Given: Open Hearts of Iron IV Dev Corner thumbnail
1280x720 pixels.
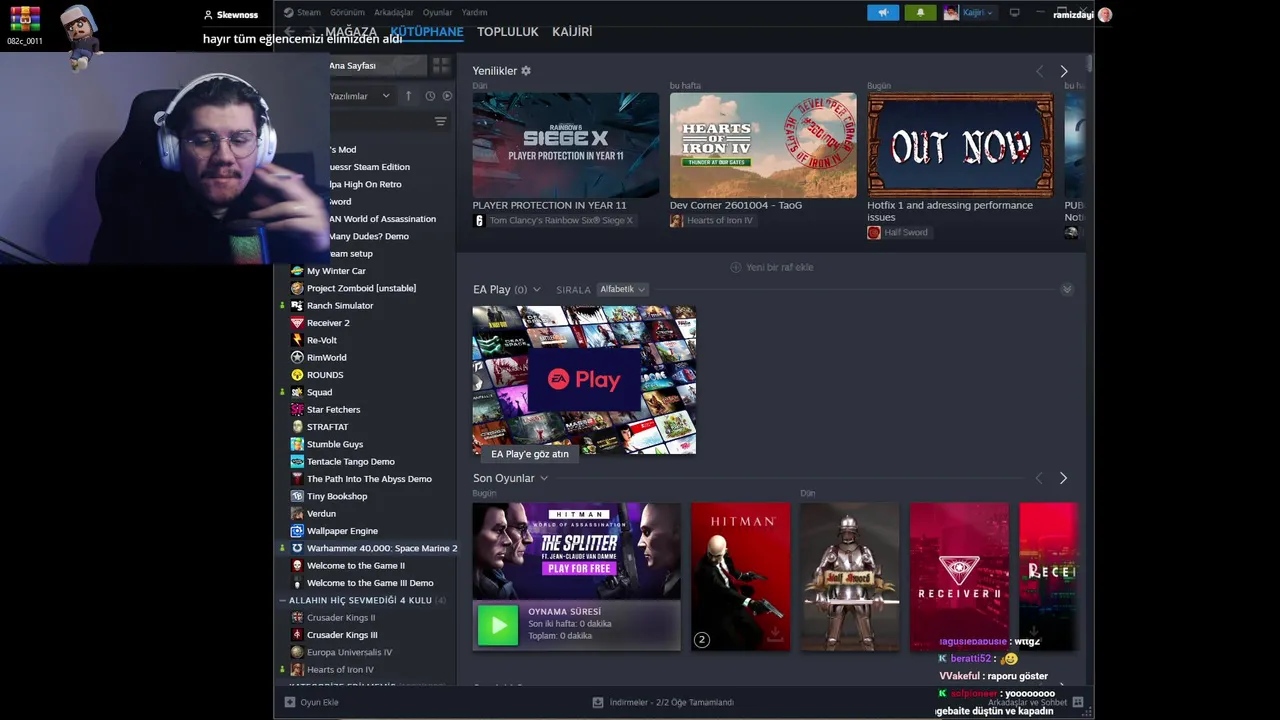Looking at the screenshot, I should coord(763,145).
